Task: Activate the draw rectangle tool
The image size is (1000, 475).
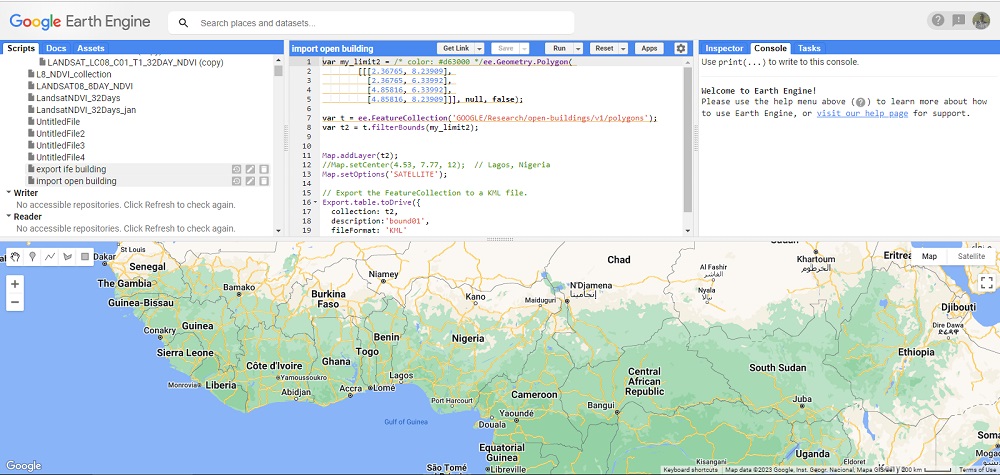Action: (x=84, y=257)
